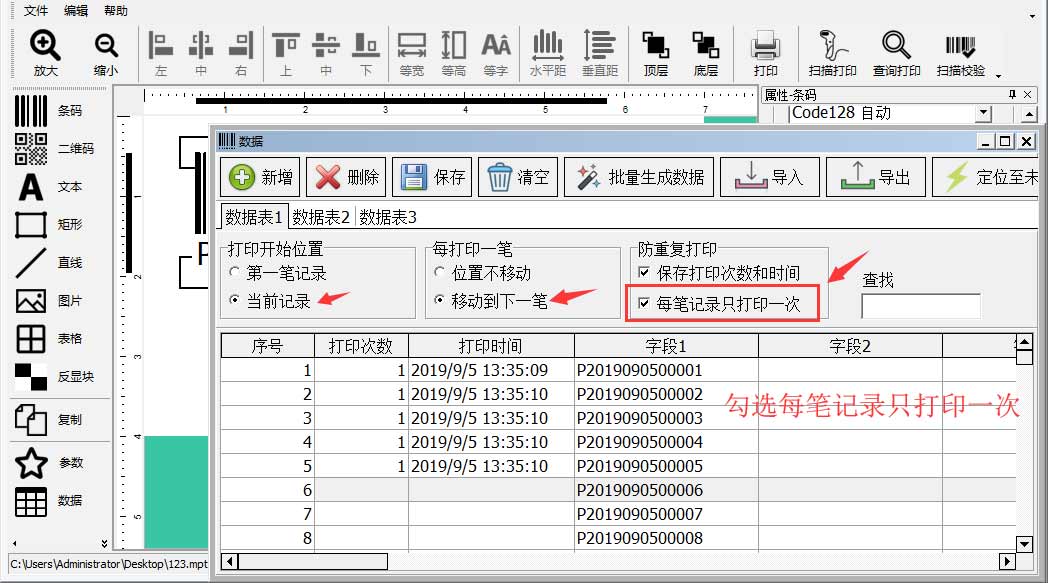Switch to 数据表2 tab
The width and height of the screenshot is (1048, 583).
pyautogui.click(x=321, y=217)
